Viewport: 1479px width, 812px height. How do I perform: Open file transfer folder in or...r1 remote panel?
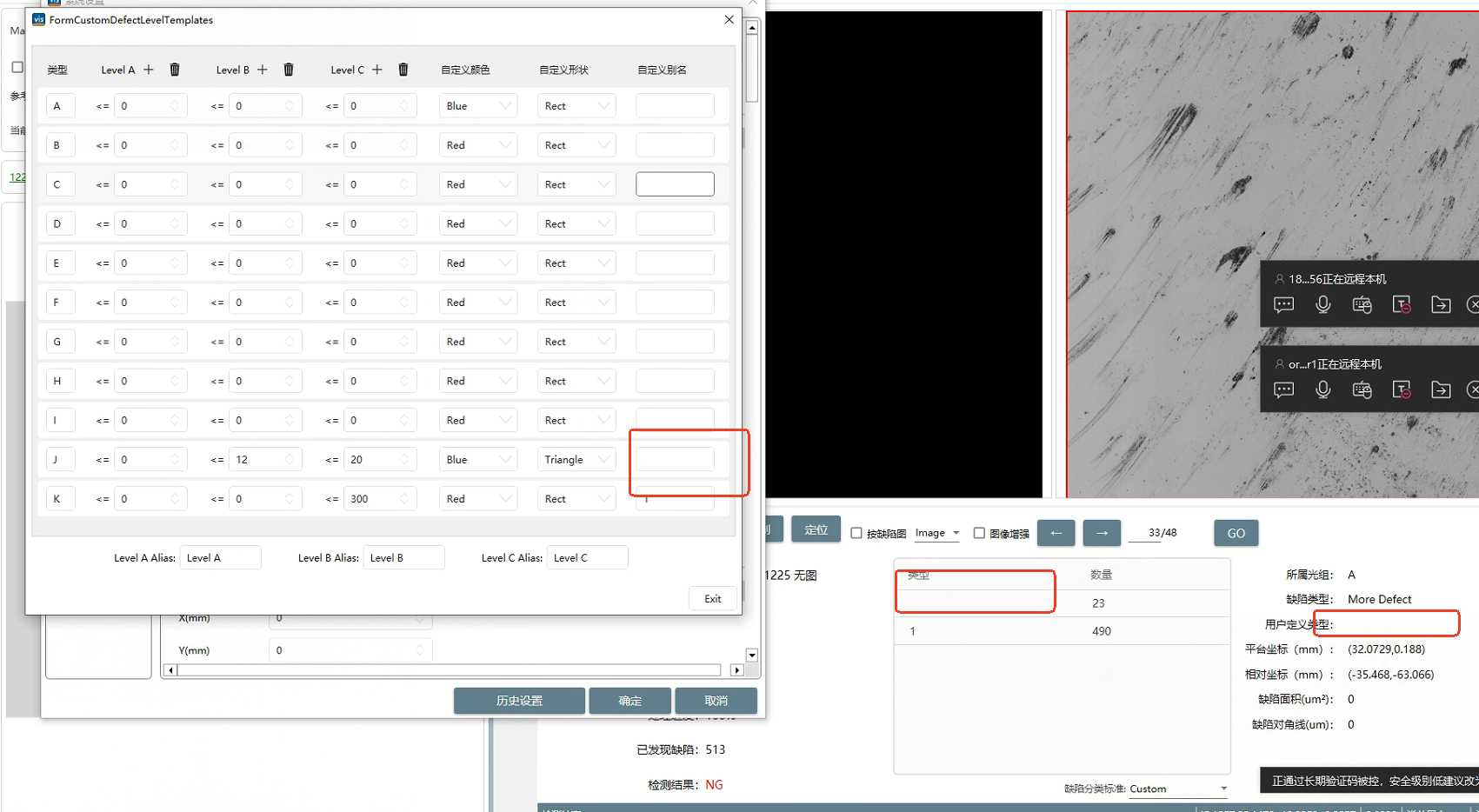coord(1441,390)
